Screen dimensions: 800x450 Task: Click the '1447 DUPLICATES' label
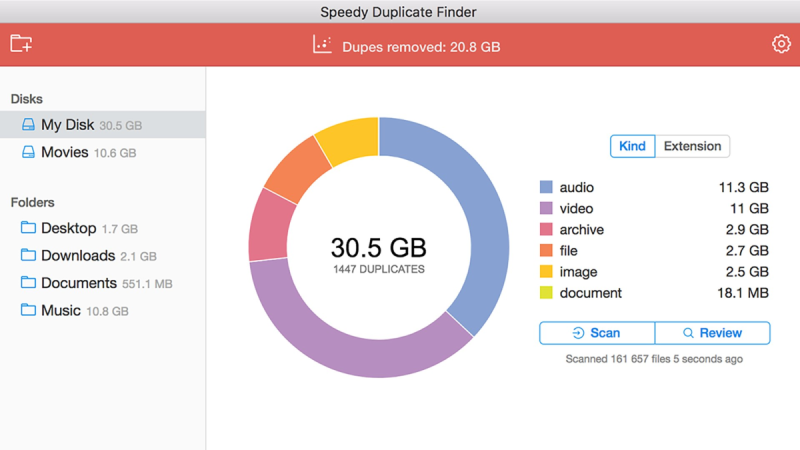coord(379,269)
